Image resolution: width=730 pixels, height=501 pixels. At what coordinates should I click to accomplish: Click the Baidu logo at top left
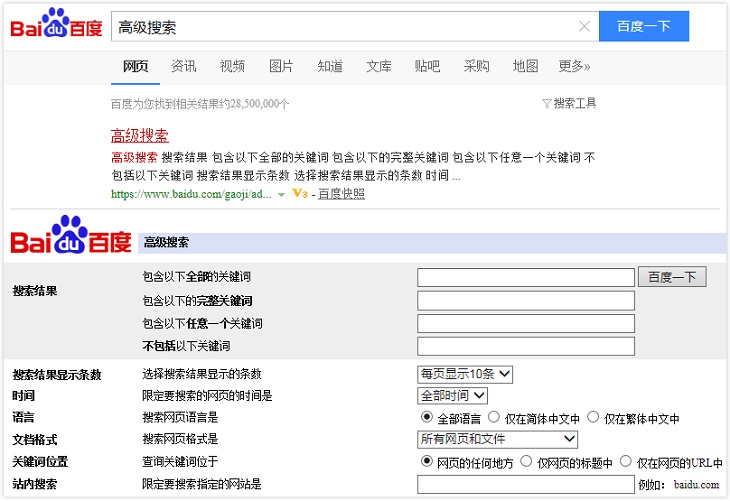(56, 24)
